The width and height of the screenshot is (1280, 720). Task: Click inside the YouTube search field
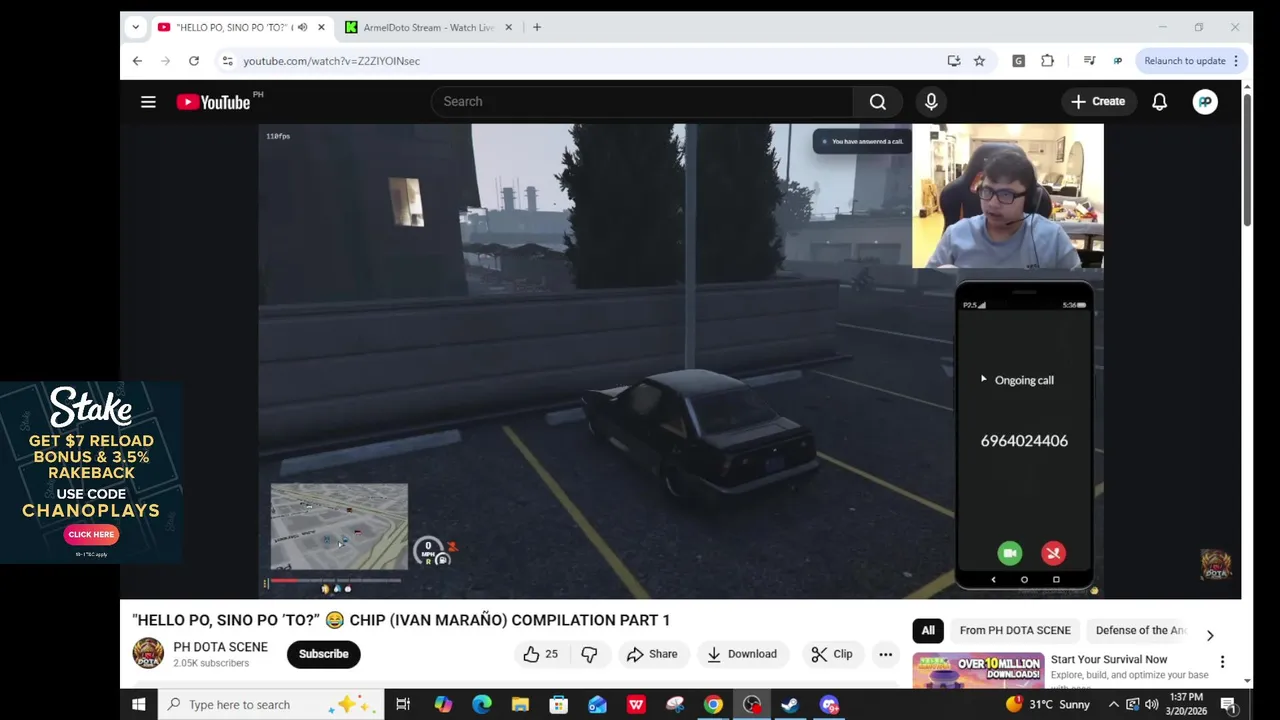coord(642,101)
